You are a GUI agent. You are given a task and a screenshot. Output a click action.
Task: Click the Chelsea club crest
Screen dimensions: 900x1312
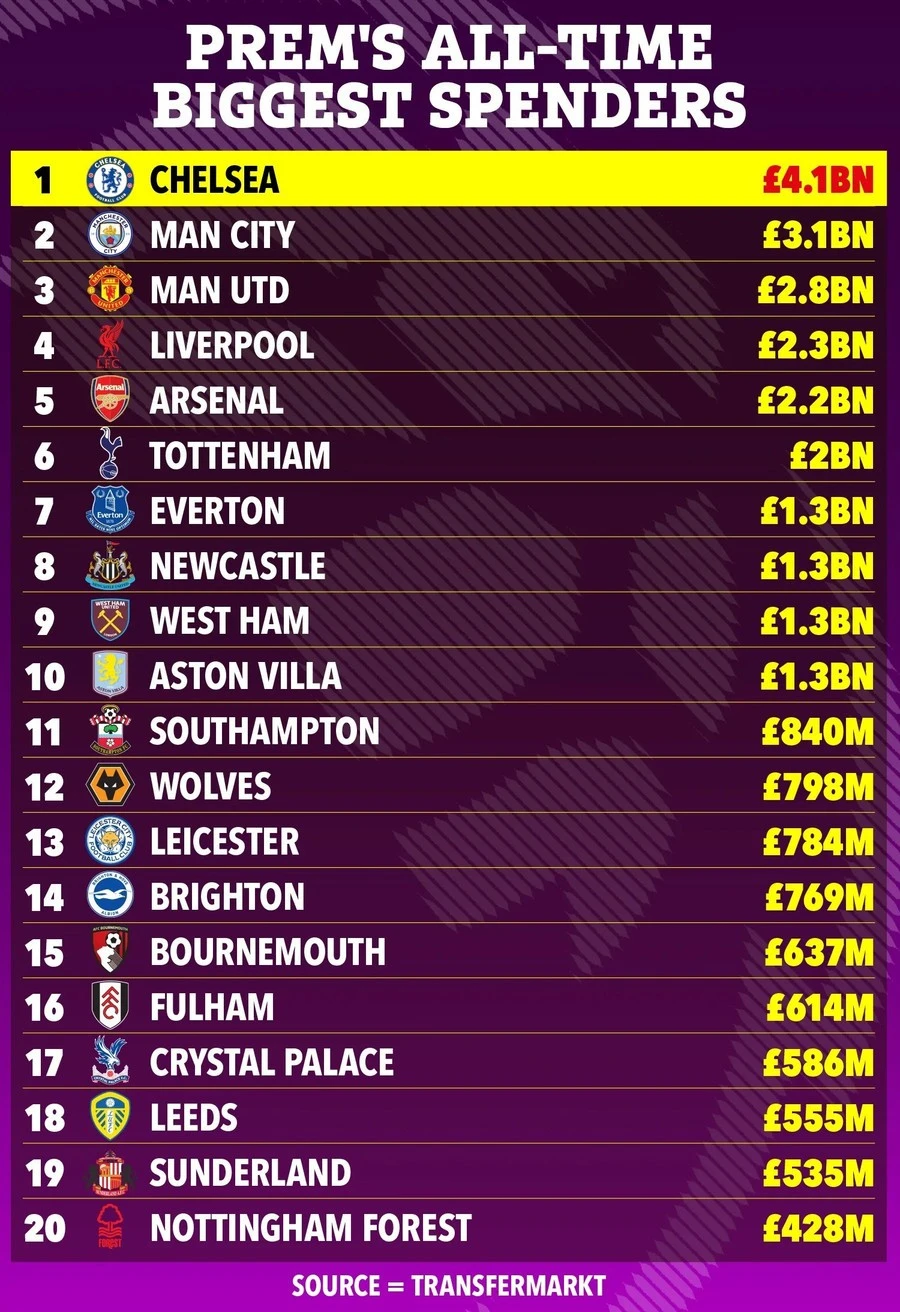[110, 180]
